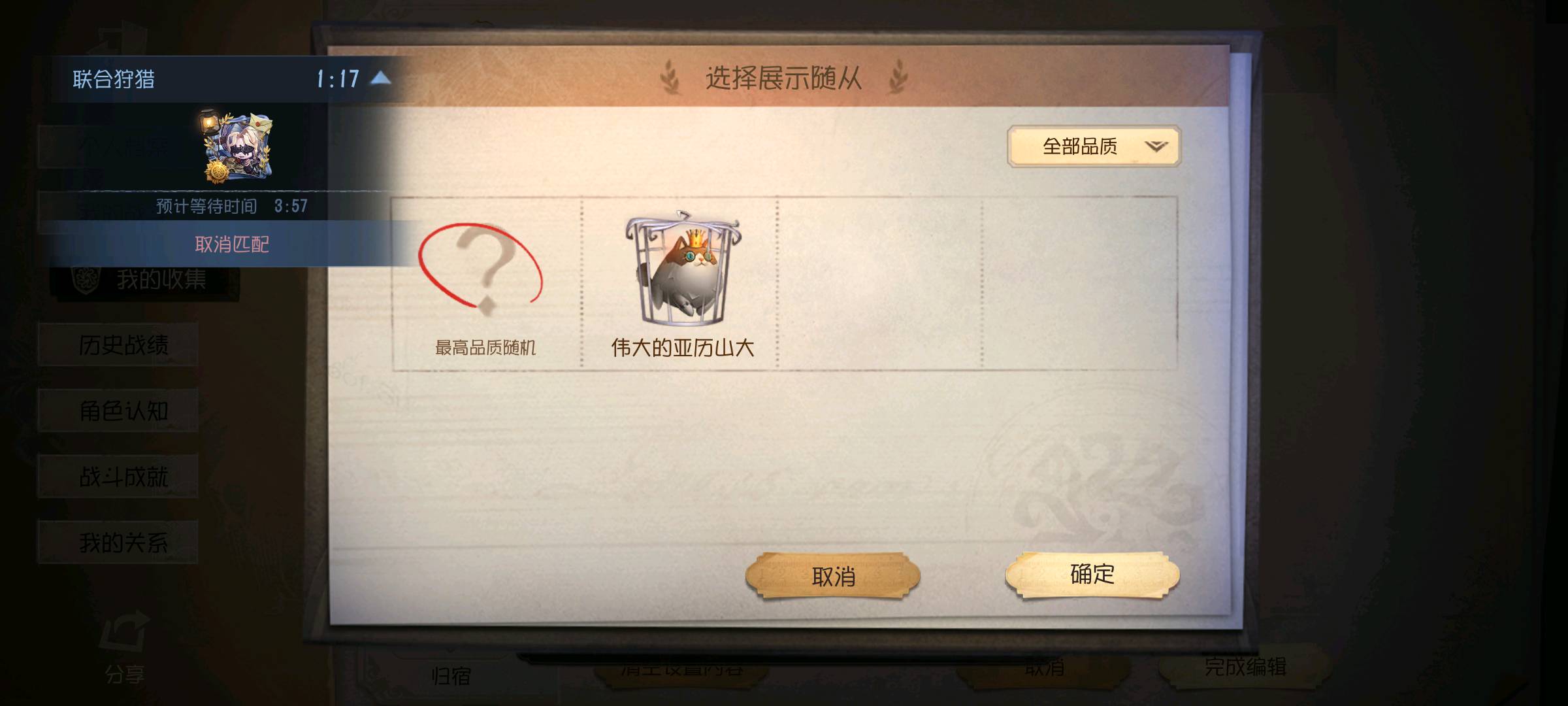Click the 预计等待时间 estimated wait bar
The image size is (1568, 706).
tap(232, 206)
